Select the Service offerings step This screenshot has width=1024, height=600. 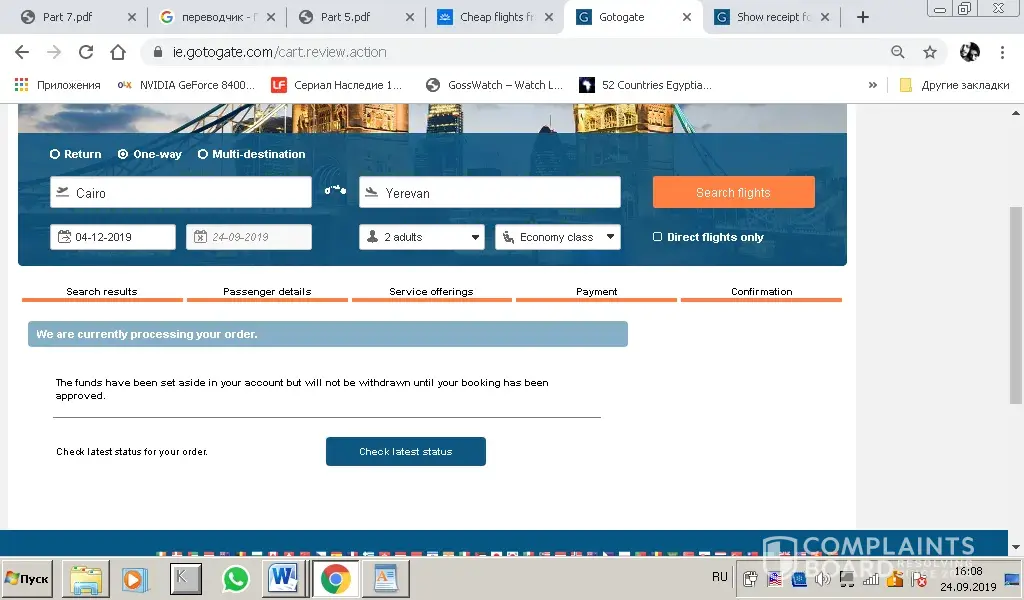point(431,292)
